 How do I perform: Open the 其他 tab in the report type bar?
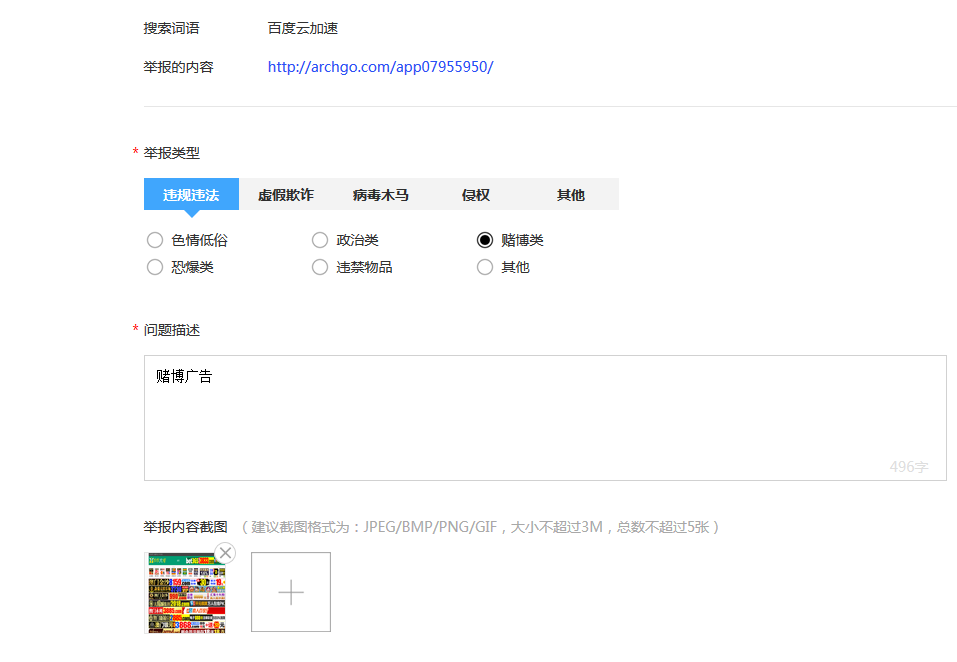click(x=571, y=195)
